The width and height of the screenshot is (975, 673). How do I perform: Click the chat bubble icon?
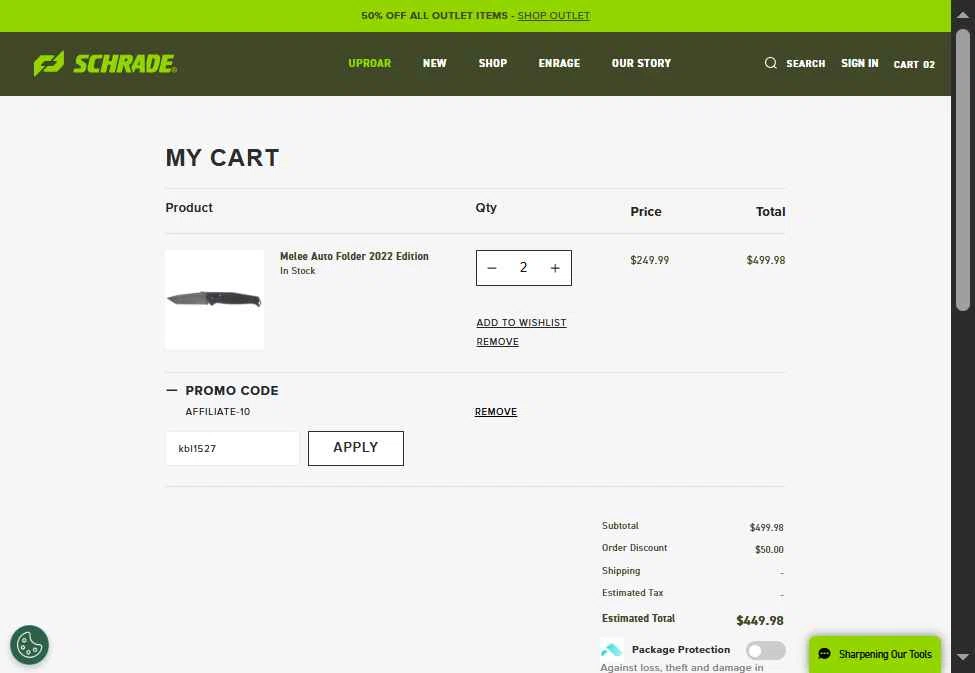(x=825, y=654)
